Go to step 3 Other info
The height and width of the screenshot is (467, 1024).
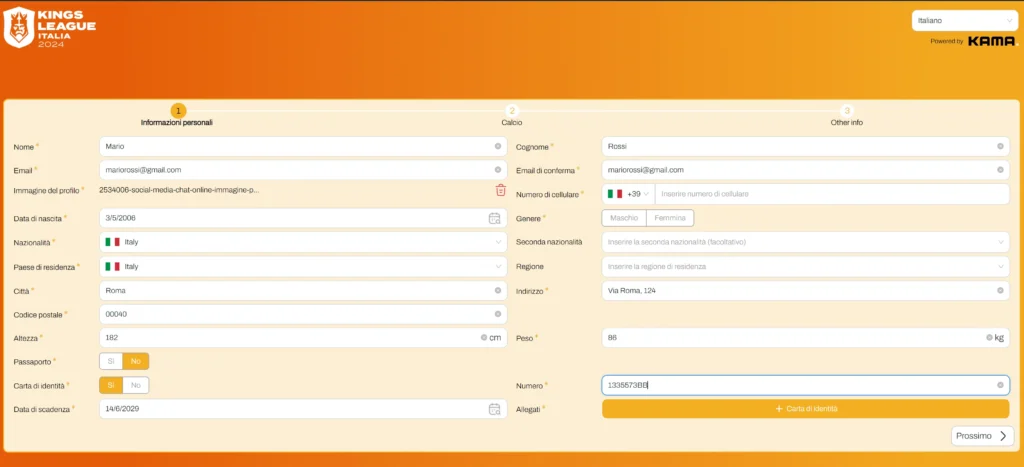[x=847, y=116]
